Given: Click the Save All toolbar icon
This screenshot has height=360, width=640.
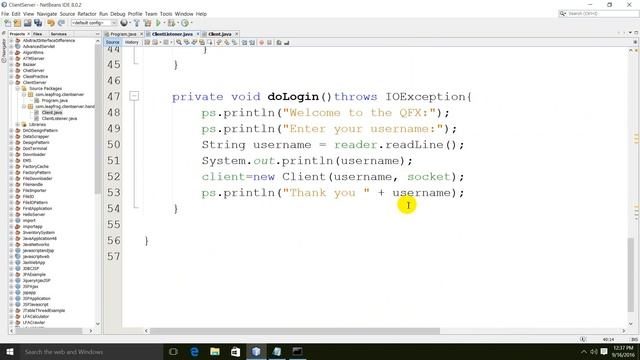Looking at the screenshot, I should point(38,23).
